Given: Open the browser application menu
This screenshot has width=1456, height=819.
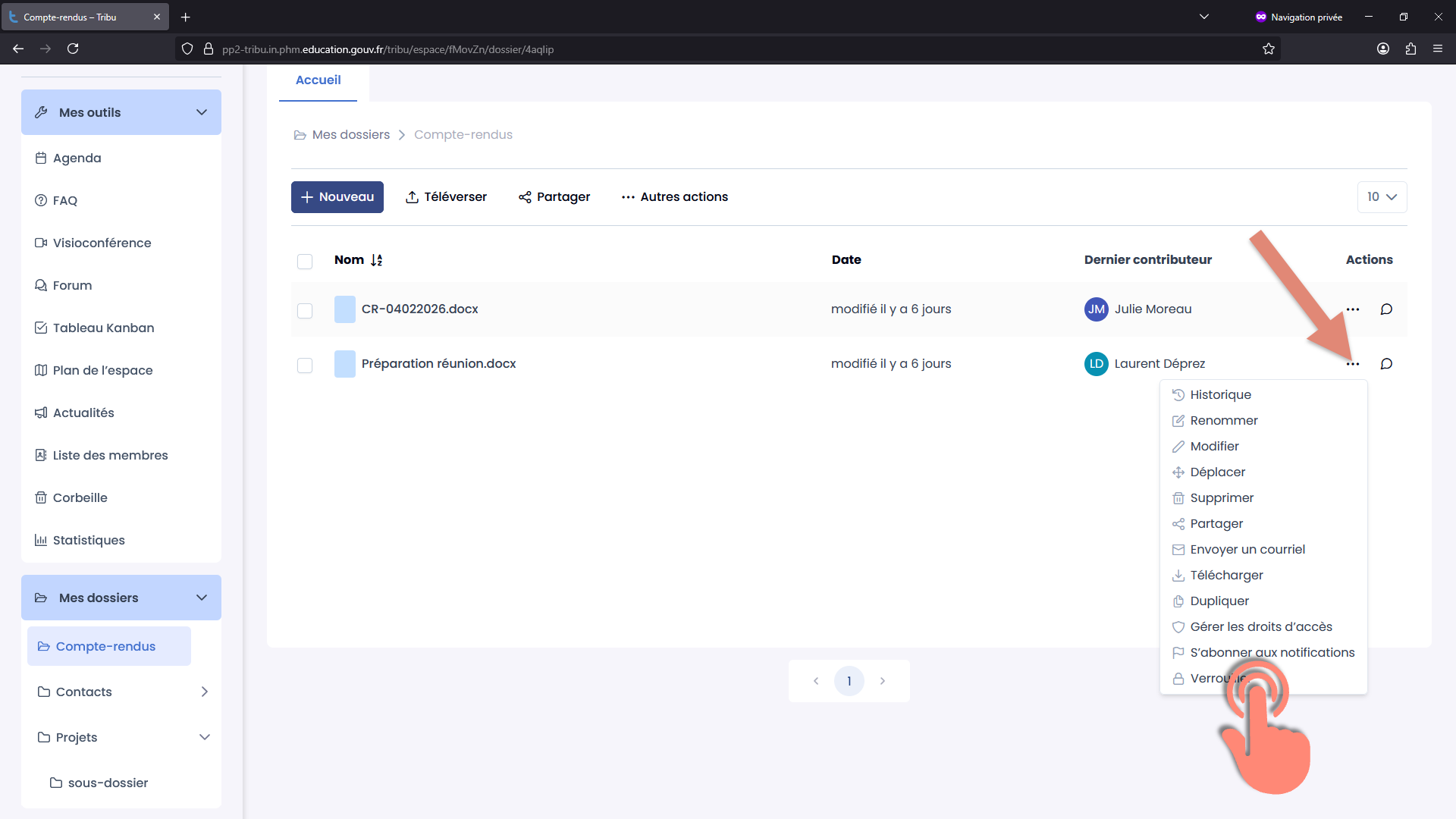Looking at the screenshot, I should 1438,49.
